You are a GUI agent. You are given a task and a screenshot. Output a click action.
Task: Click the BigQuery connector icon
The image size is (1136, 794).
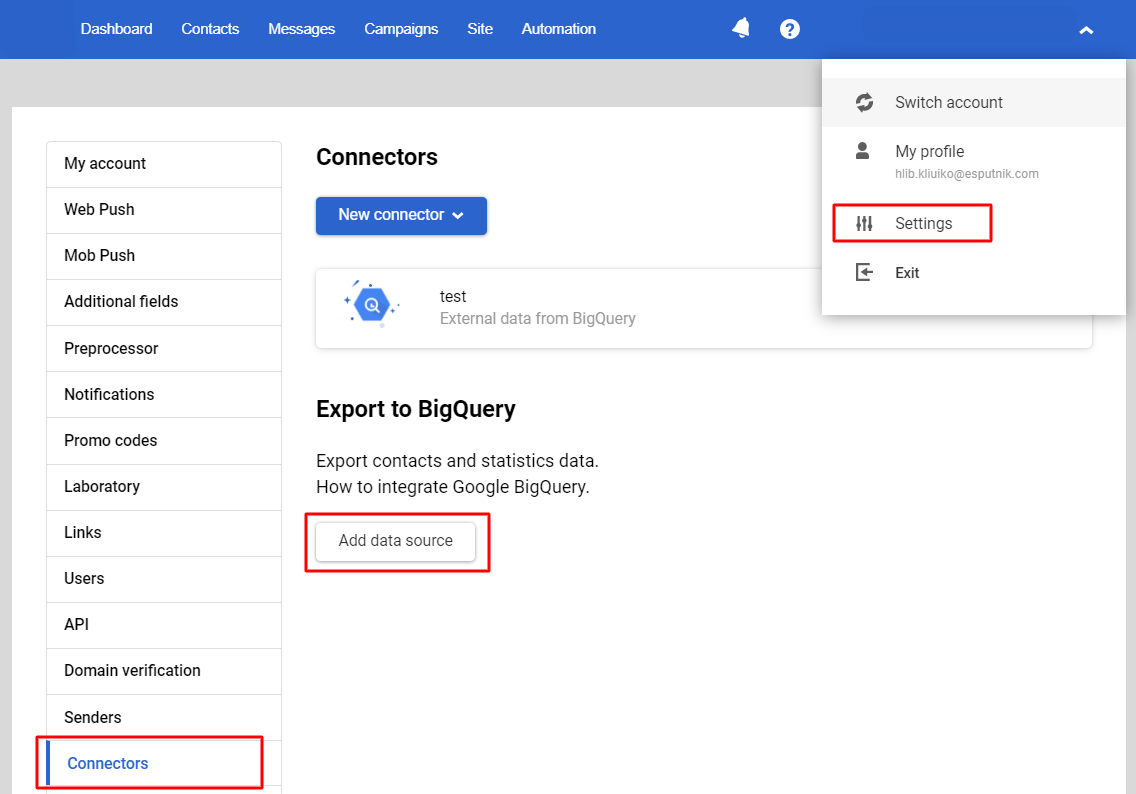click(371, 307)
